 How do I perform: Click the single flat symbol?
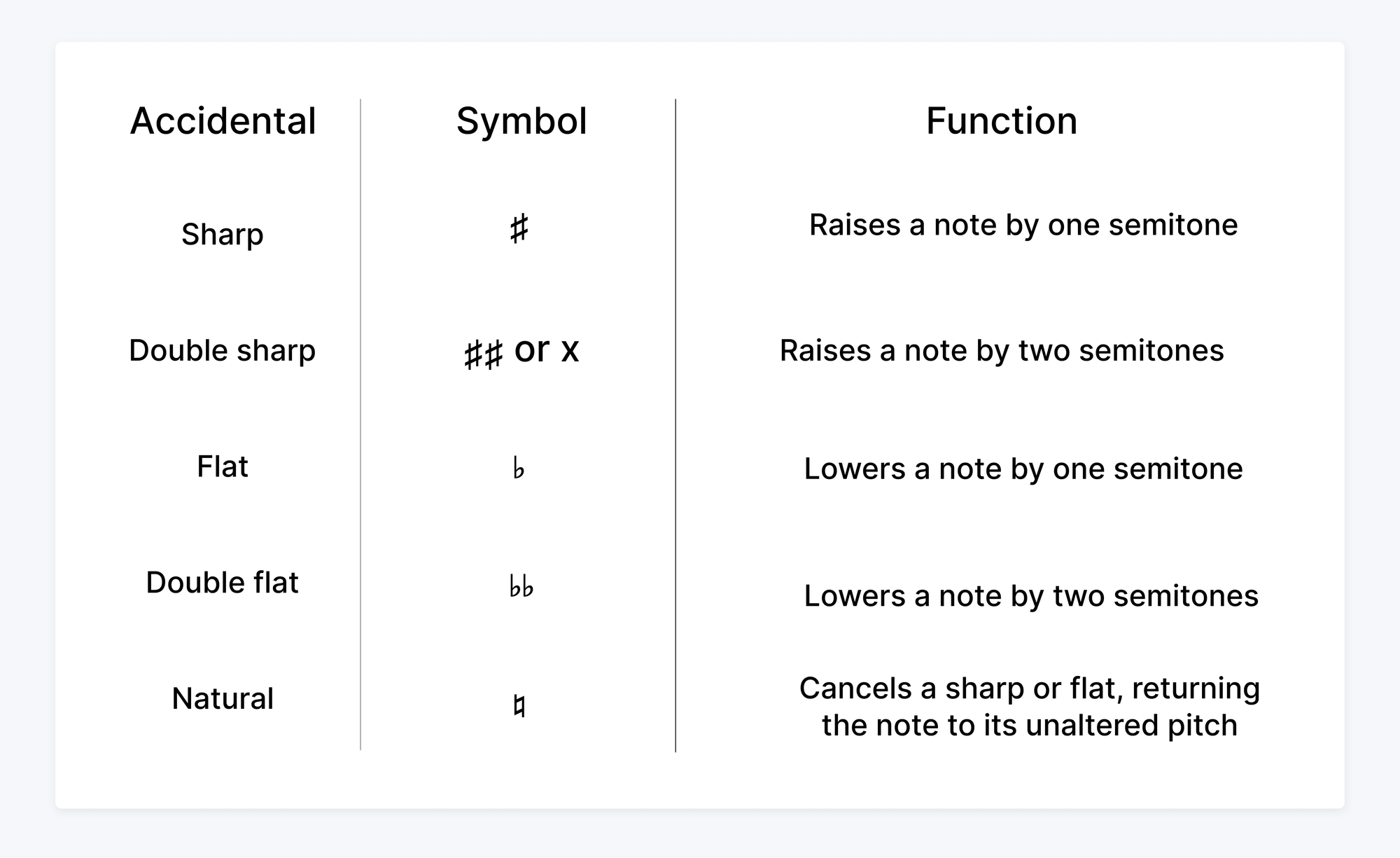click(518, 468)
